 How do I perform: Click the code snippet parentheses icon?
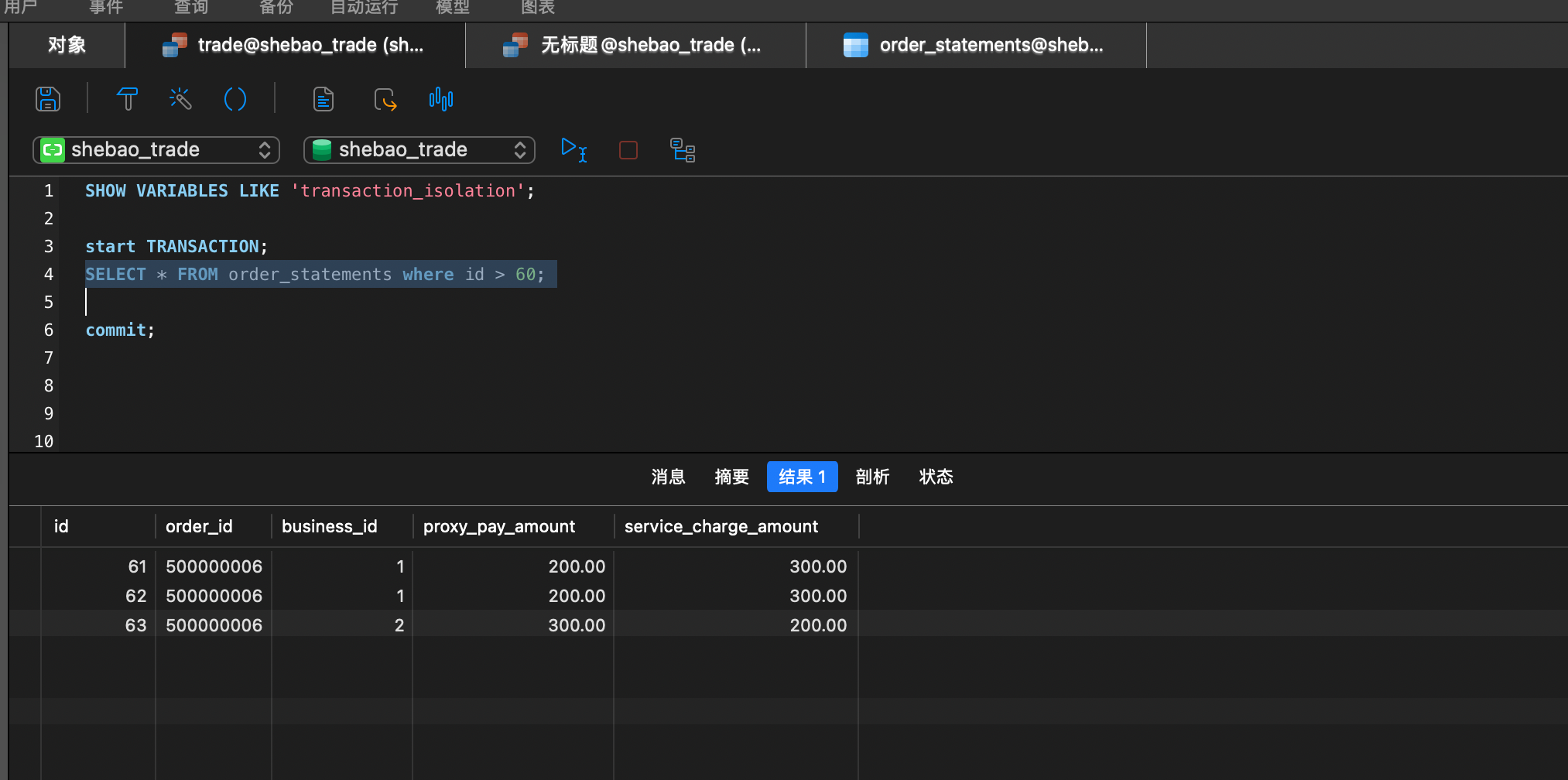pyautogui.click(x=235, y=99)
